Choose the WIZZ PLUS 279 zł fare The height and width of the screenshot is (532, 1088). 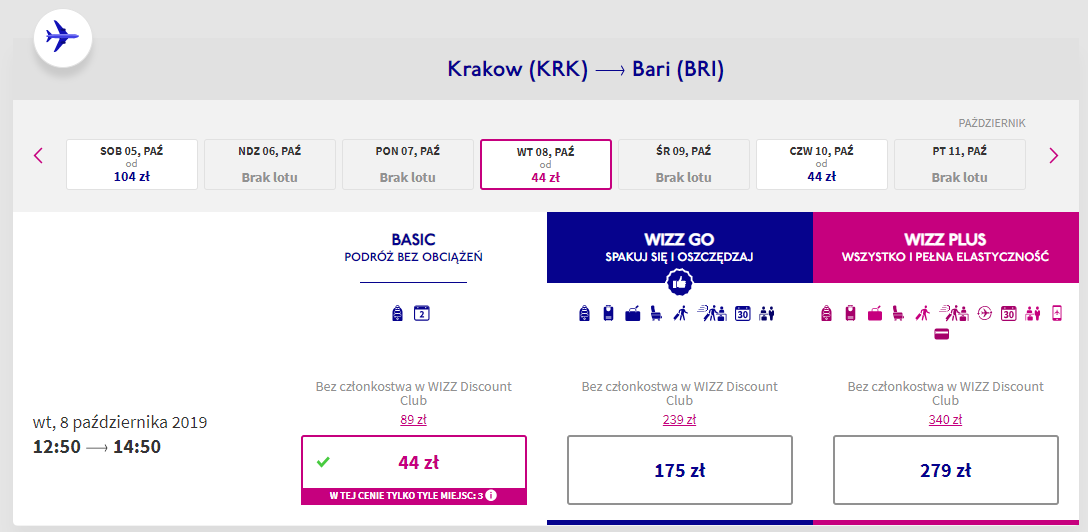[x=945, y=470]
